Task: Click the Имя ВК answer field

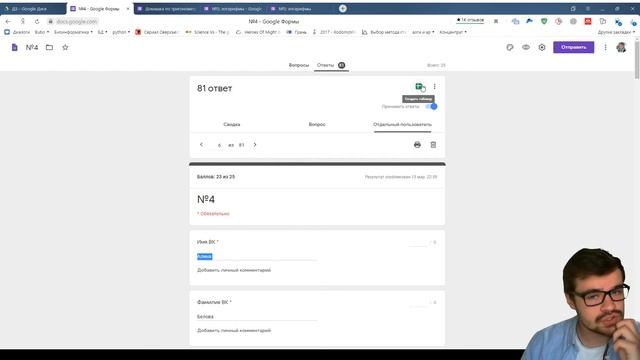Action: click(x=257, y=256)
